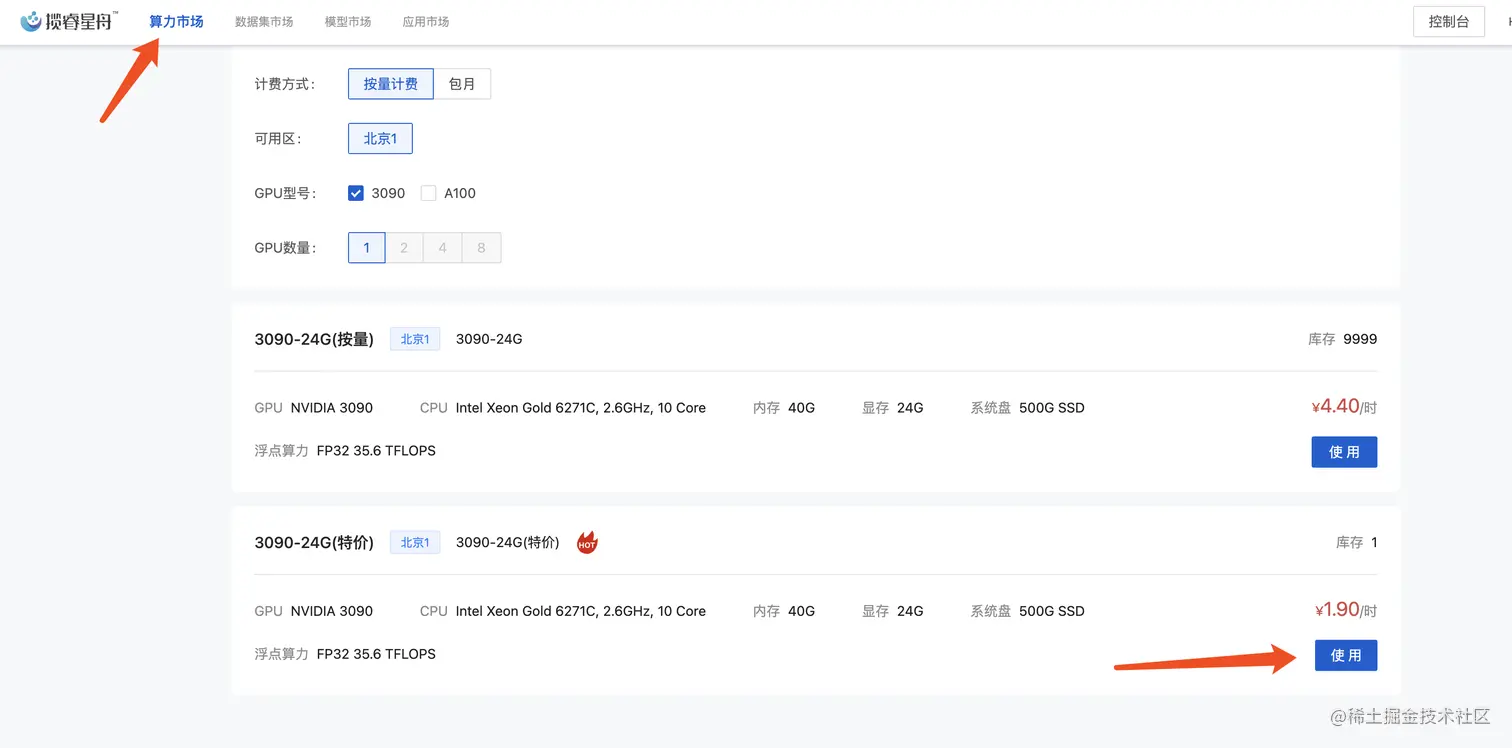The image size is (1512, 748).
Task: Switch to the 模型市场 tab
Action: point(348,21)
